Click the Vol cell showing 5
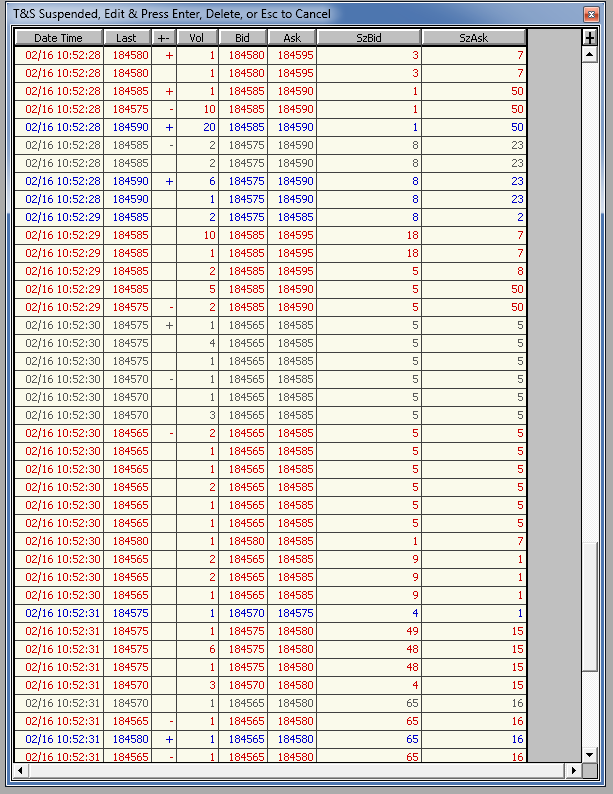 [197, 289]
